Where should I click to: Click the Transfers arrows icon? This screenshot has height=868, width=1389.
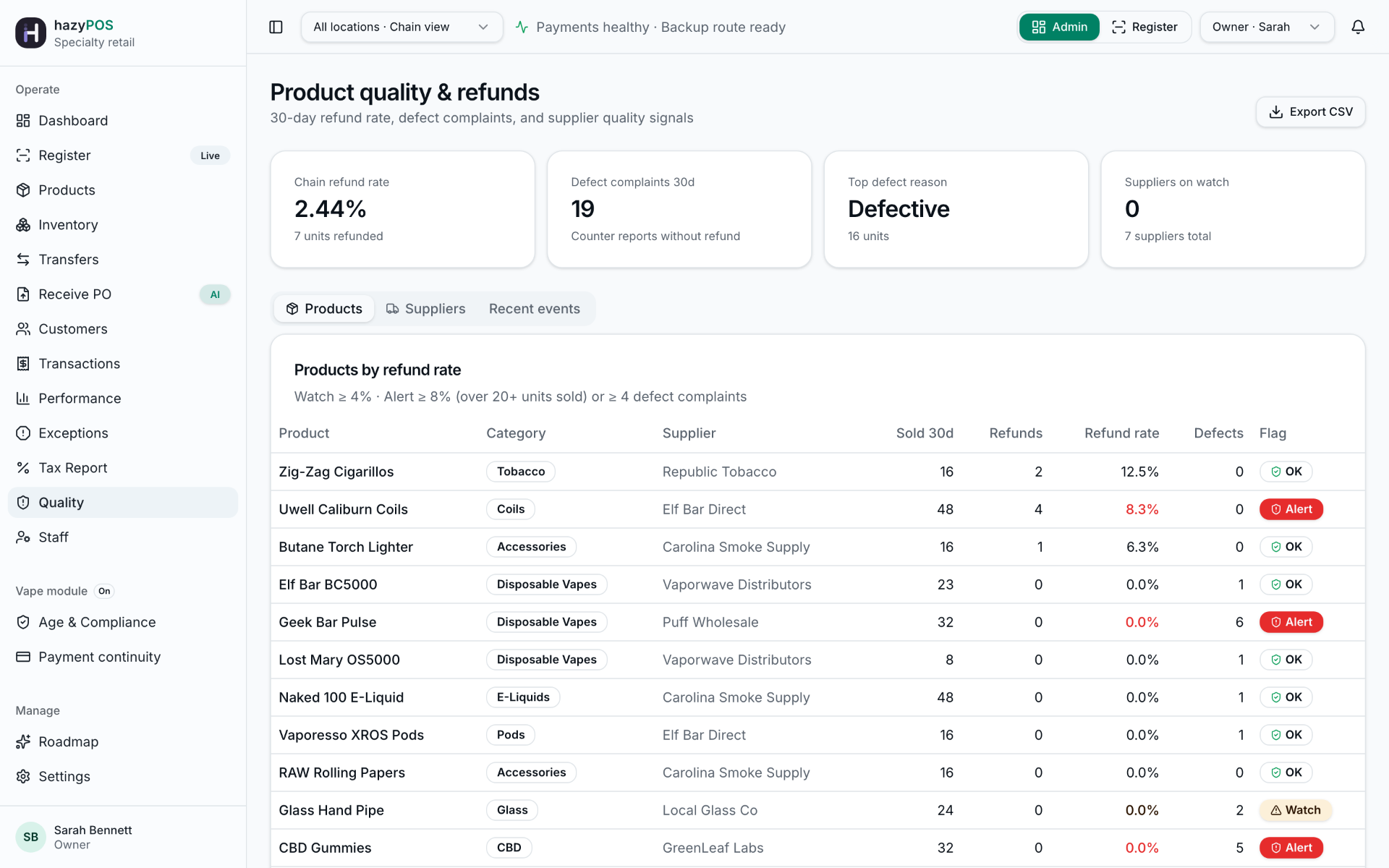coord(23,260)
